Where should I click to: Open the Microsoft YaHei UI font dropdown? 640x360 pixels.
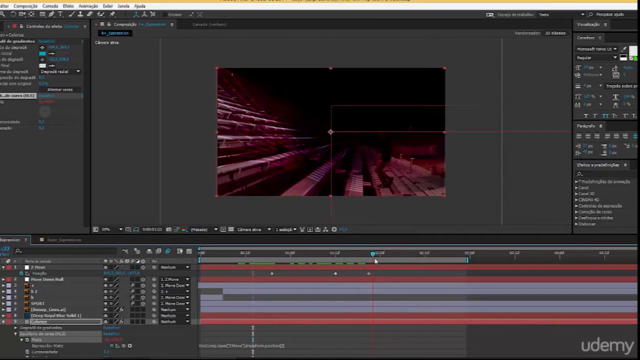click(x=596, y=49)
